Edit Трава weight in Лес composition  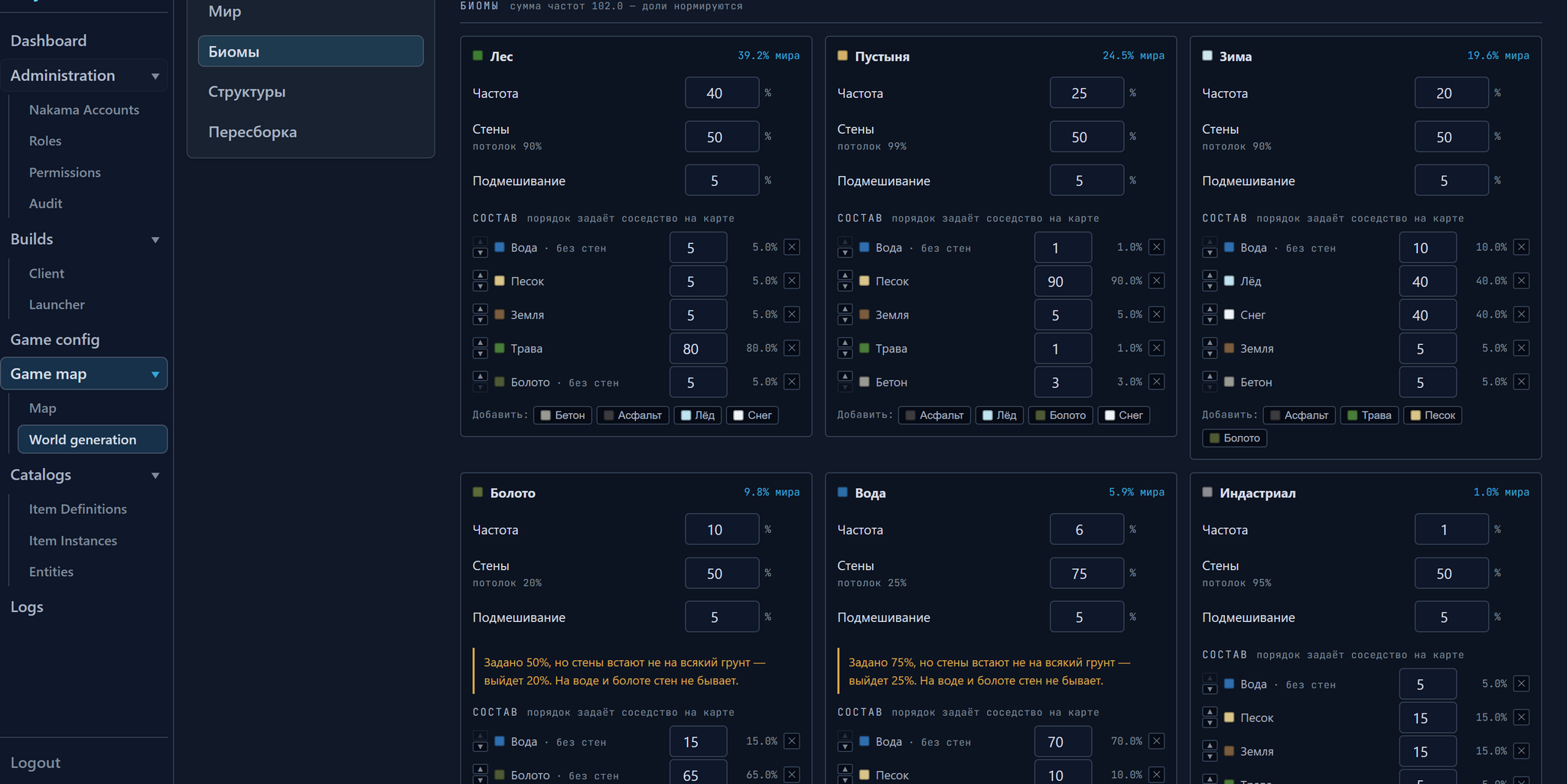pyautogui.click(x=699, y=349)
